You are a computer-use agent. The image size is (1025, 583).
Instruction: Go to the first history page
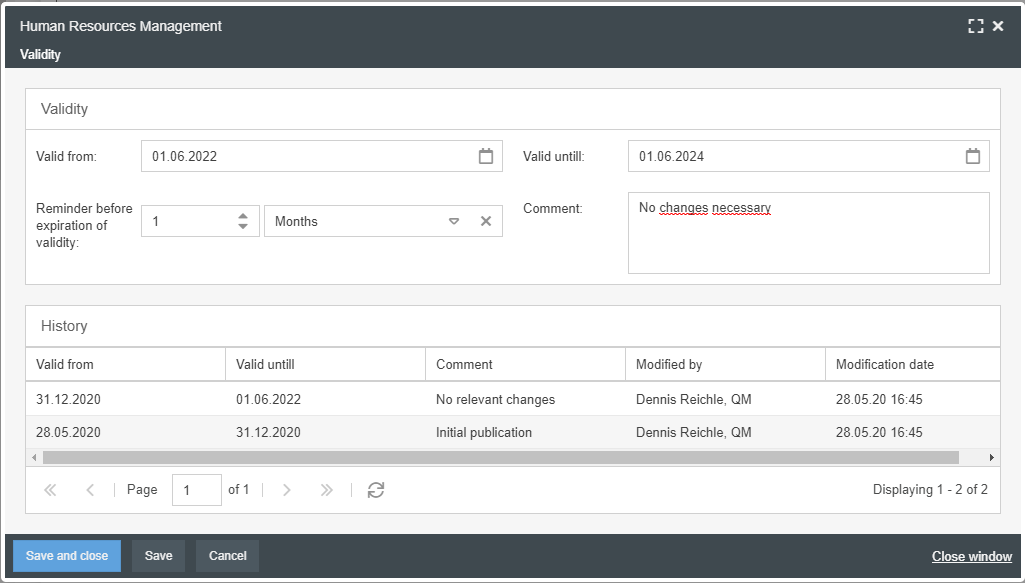pos(50,490)
